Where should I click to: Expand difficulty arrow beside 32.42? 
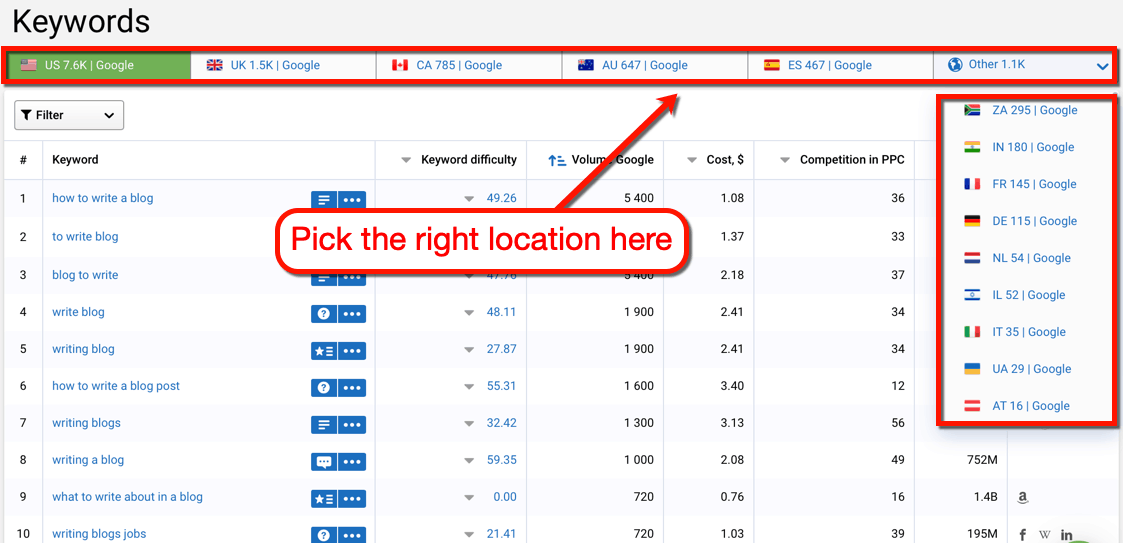(469, 423)
